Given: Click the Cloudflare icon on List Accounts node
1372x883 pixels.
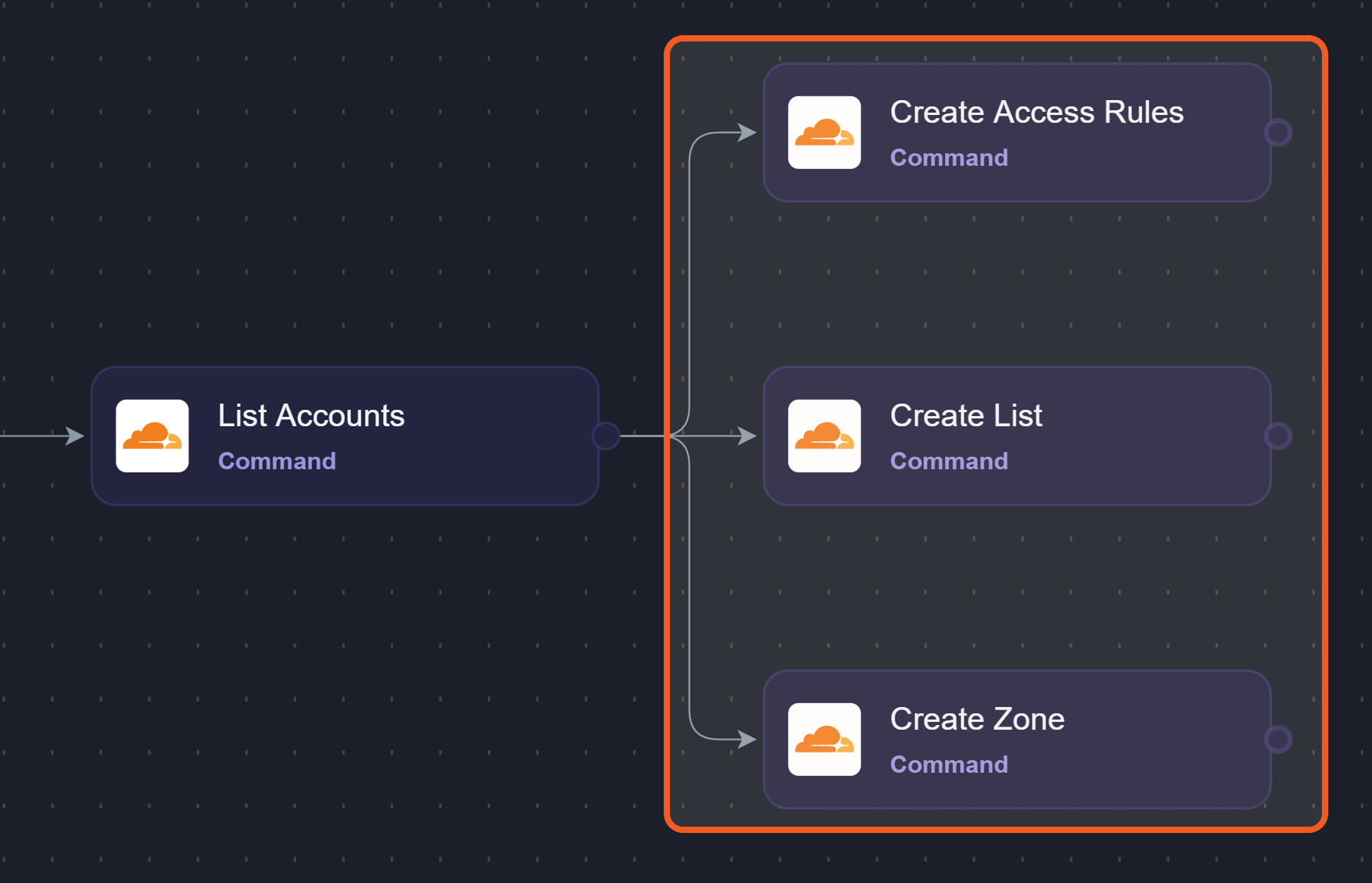Looking at the screenshot, I should [x=152, y=436].
